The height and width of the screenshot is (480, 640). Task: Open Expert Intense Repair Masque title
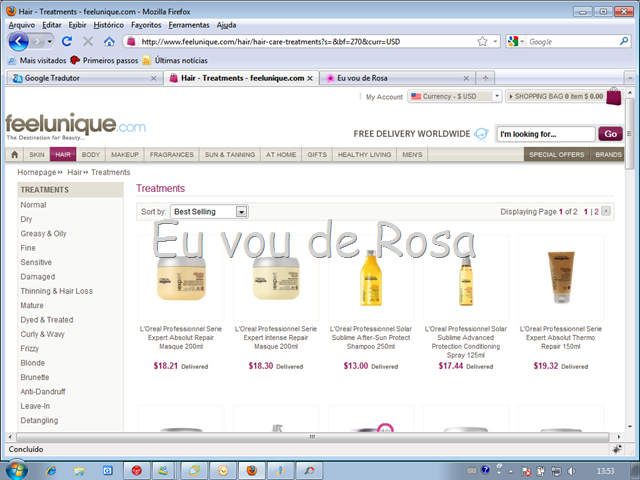[x=276, y=338]
